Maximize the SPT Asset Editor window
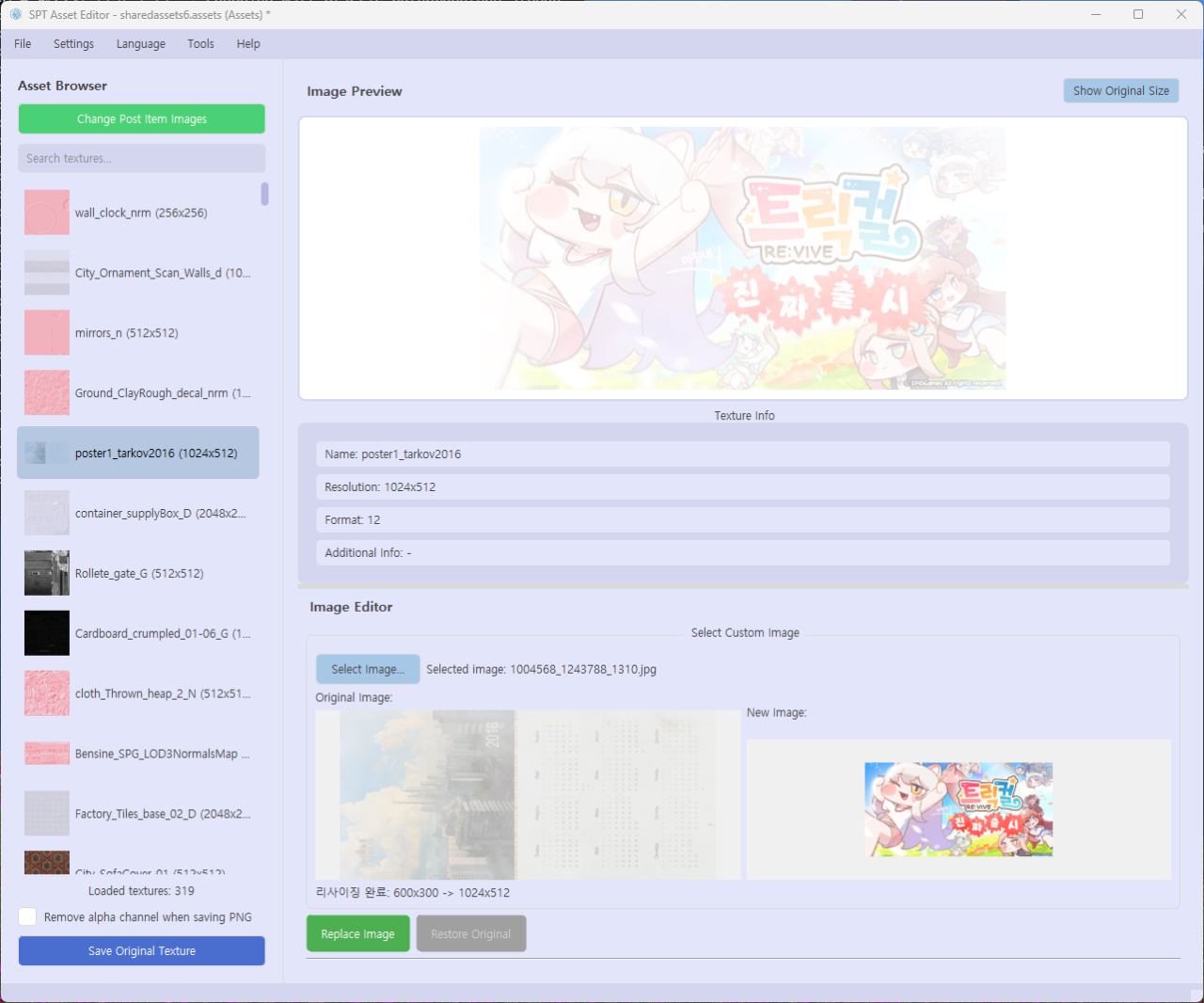Image resolution: width=1204 pixels, height=1003 pixels. point(1138,14)
